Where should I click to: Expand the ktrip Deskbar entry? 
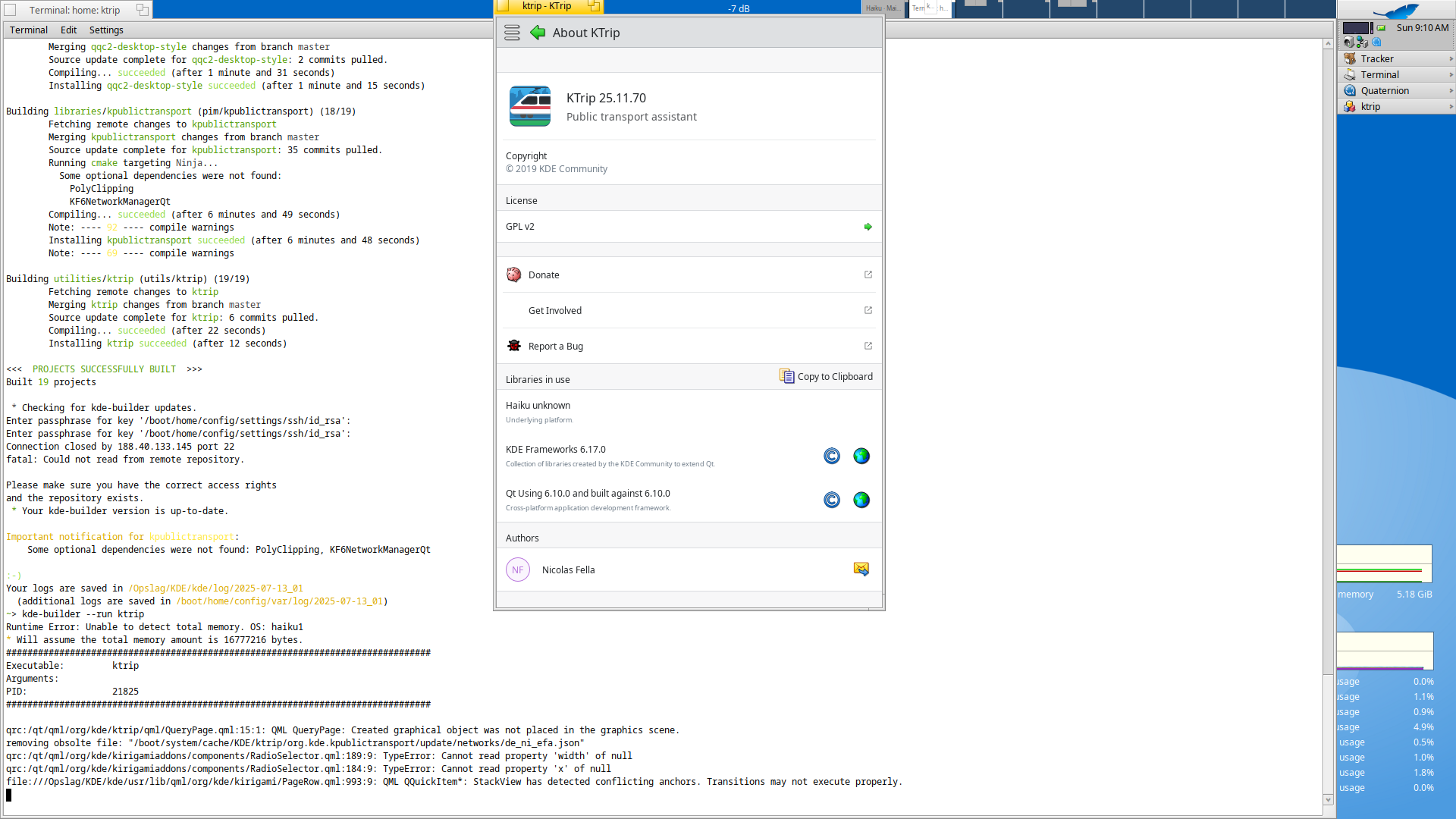click(1451, 106)
